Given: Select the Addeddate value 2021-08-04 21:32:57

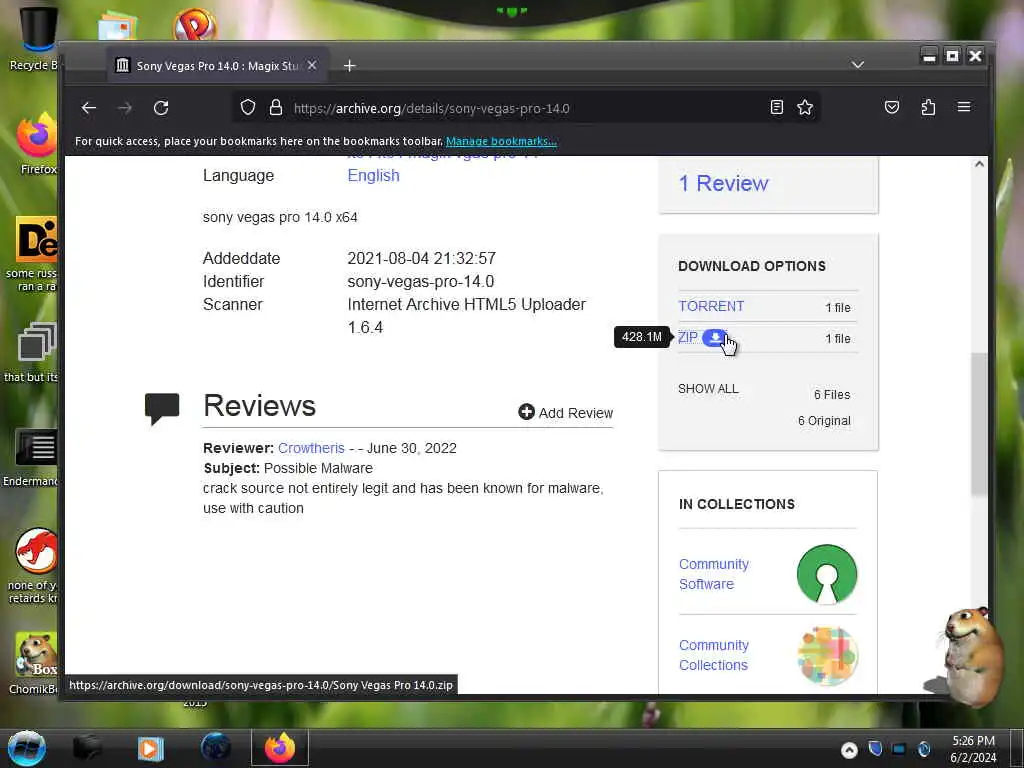Looking at the screenshot, I should (421, 259).
